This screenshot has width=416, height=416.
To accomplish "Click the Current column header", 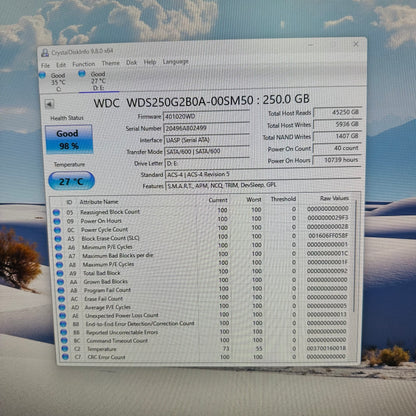I will coord(218,200).
